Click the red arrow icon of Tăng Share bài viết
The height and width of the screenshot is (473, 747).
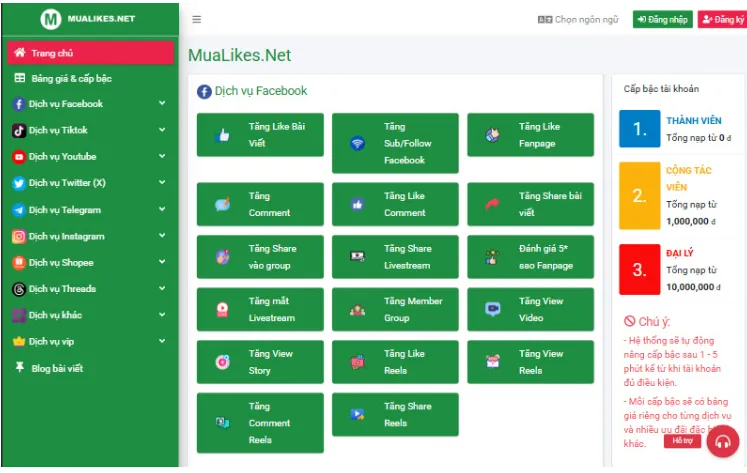point(492,204)
